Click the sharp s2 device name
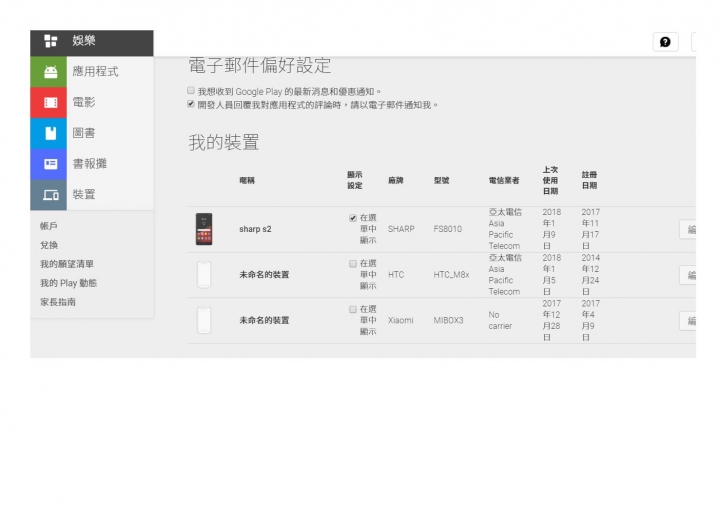This screenshot has height=509, width=720. 255,229
